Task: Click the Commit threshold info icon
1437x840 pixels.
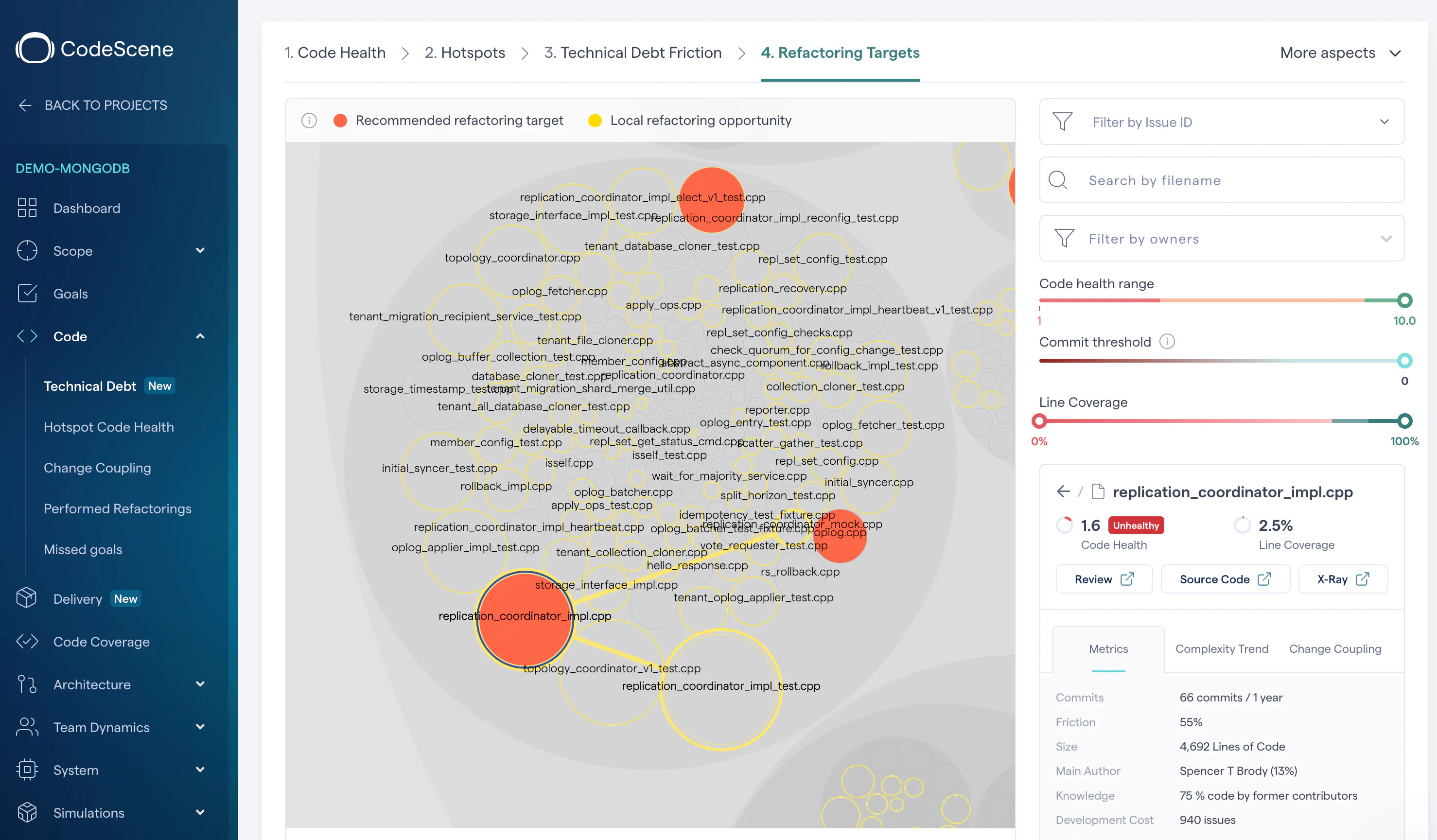Action: [x=1167, y=342]
